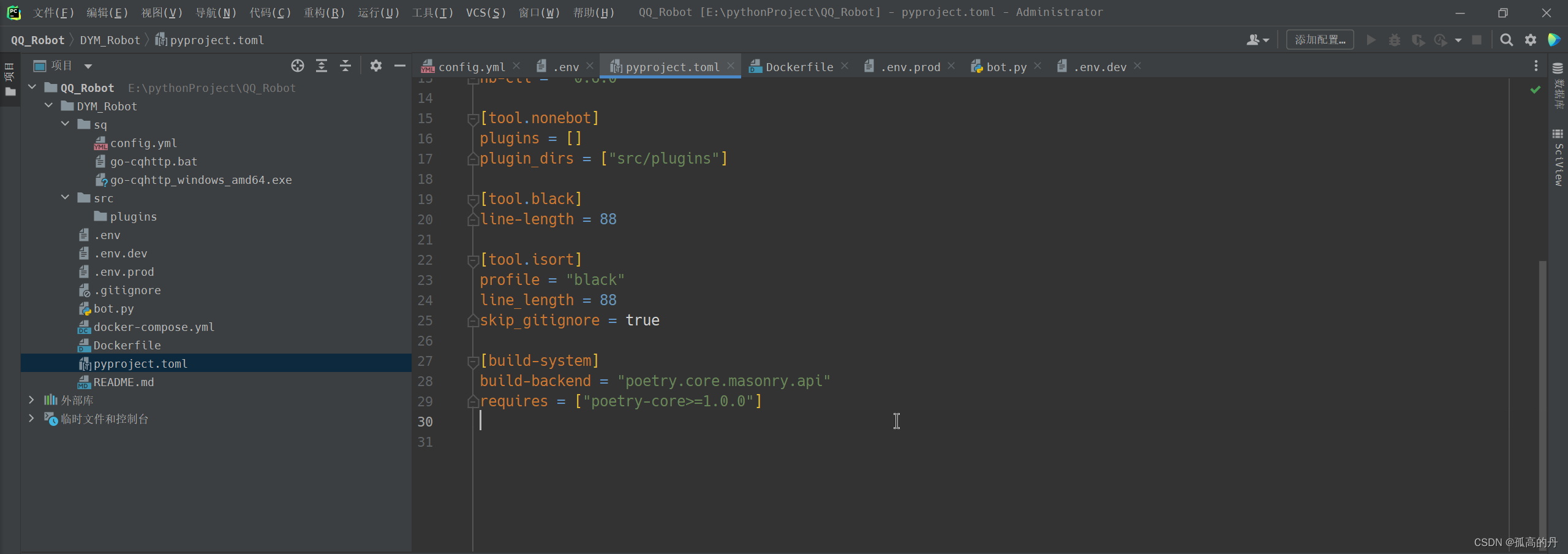Click the Stop square icon
This screenshot has height=554, width=1568.
1477,40
